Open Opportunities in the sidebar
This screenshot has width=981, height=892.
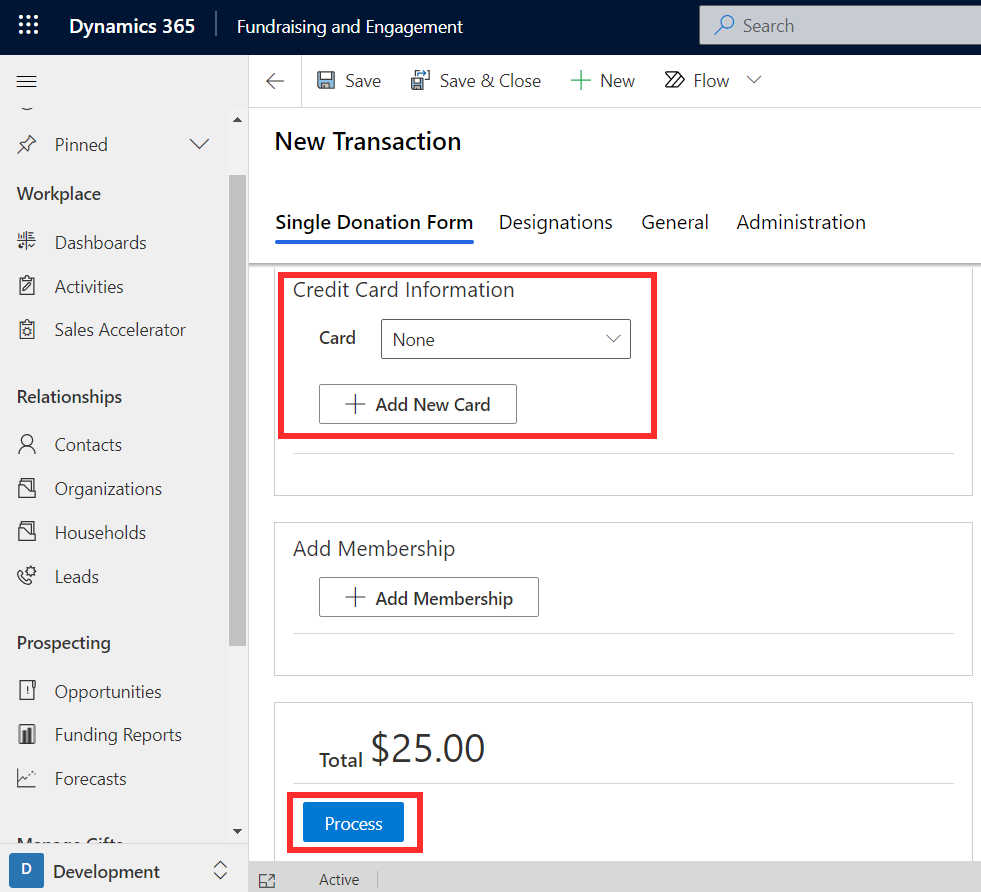(x=108, y=691)
